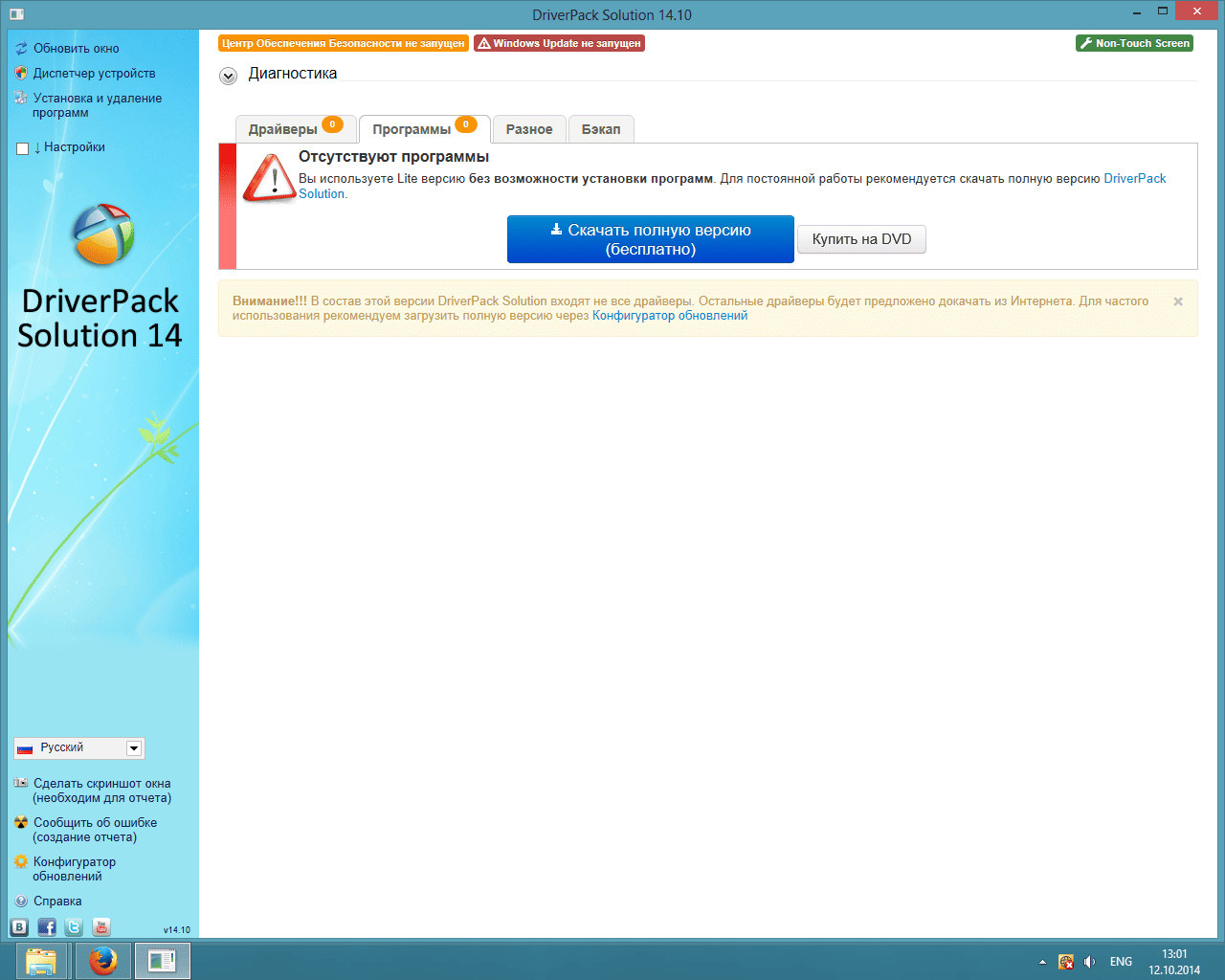Click the install and remove programs icon

click(21, 98)
